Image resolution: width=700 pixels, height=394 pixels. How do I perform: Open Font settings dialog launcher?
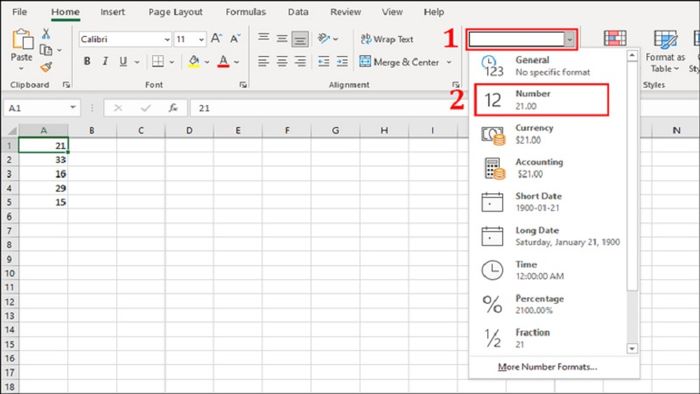(243, 84)
